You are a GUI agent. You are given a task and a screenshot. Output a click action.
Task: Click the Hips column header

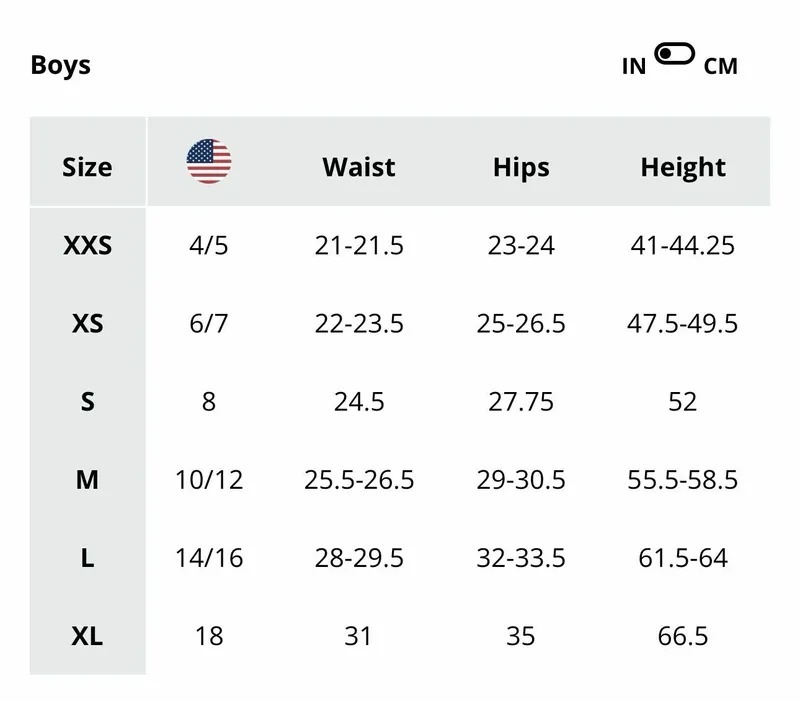(521, 167)
